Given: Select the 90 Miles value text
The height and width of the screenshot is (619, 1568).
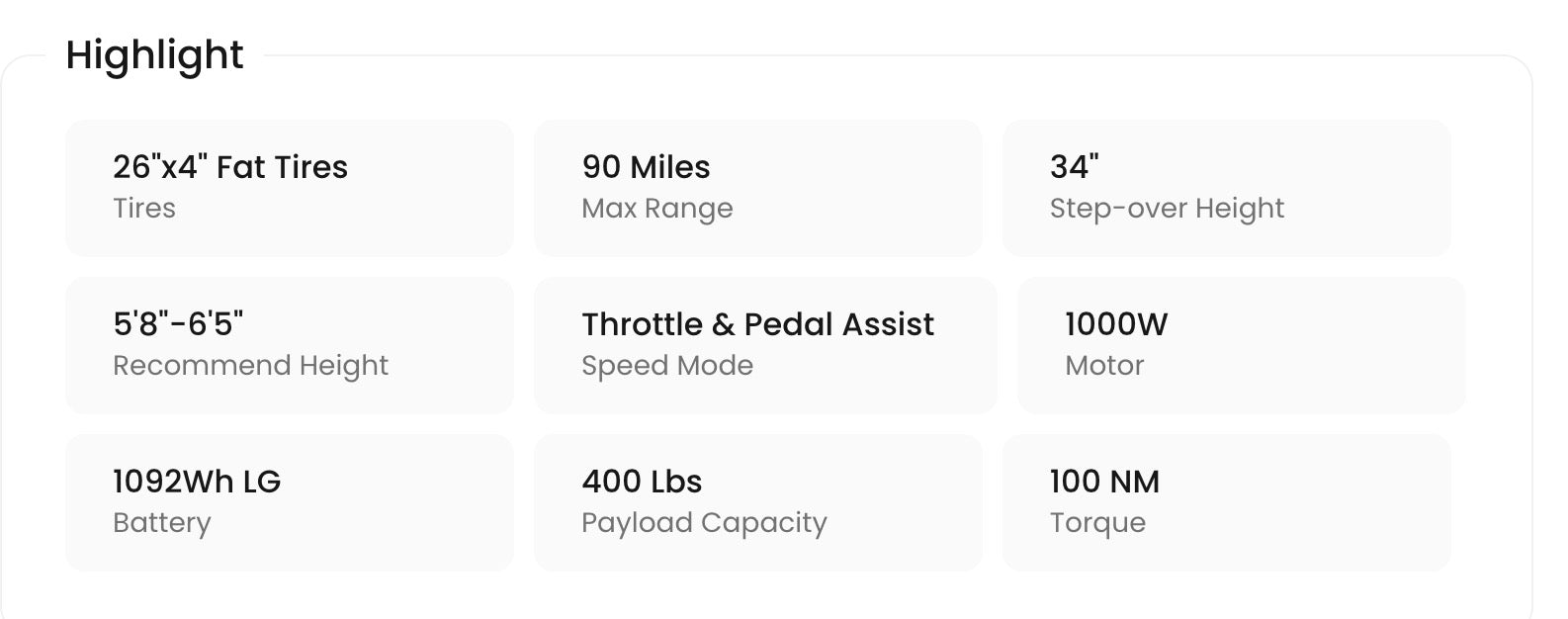Looking at the screenshot, I should click(646, 167).
